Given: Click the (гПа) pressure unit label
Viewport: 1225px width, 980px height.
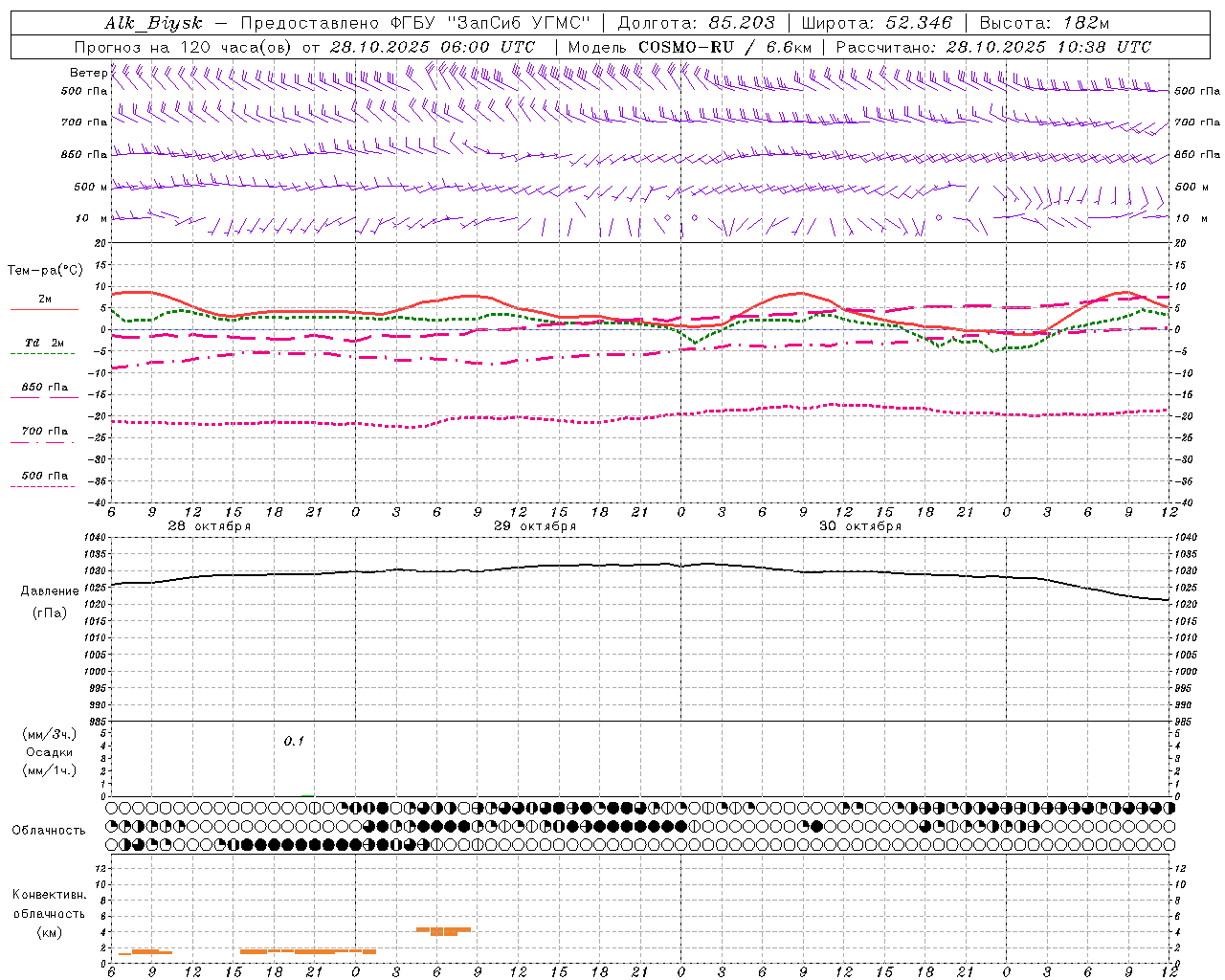Looking at the screenshot, I should pyautogui.click(x=50, y=613).
